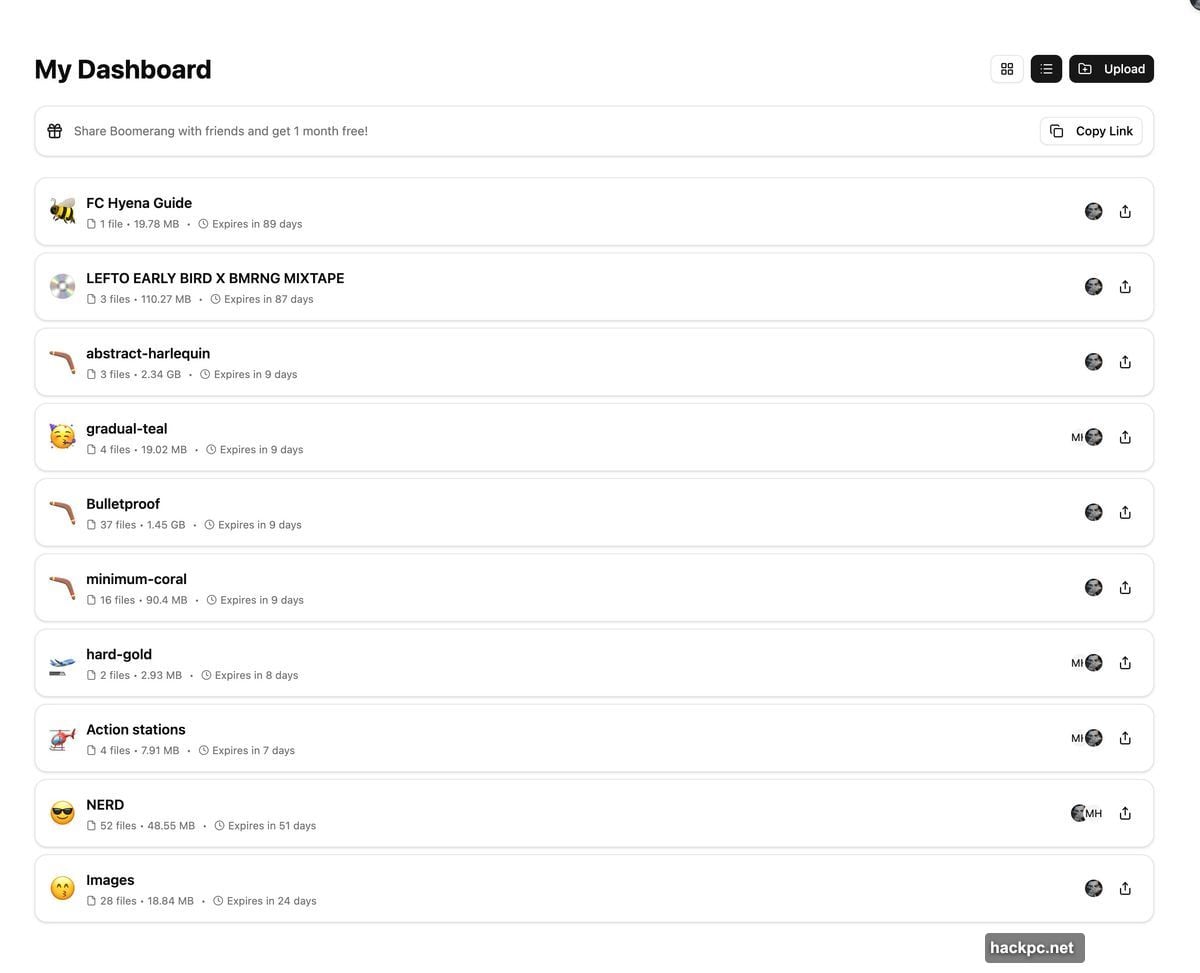This screenshot has height=973, width=1200.
Task: Click the Copy Link button
Action: 1090,130
